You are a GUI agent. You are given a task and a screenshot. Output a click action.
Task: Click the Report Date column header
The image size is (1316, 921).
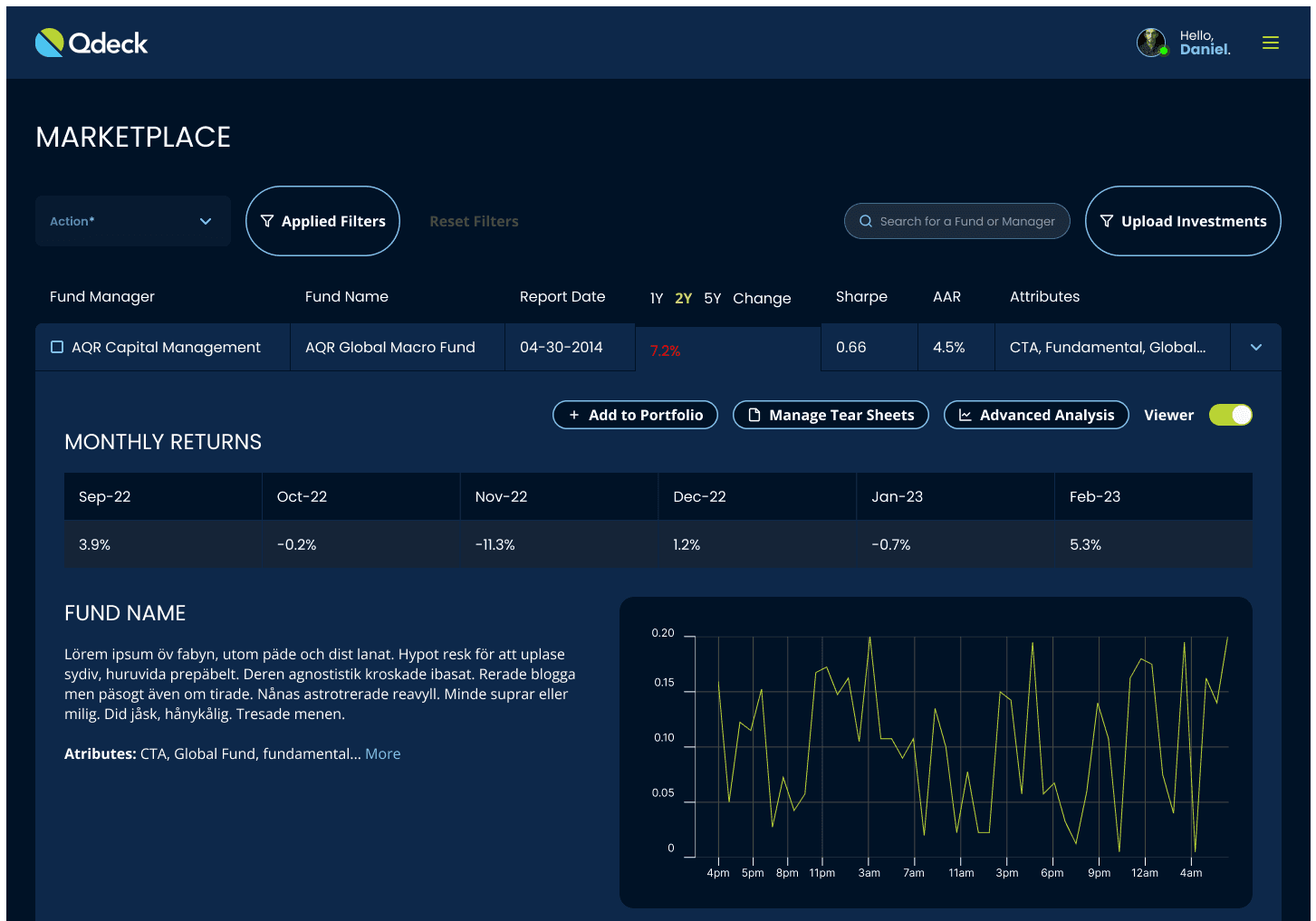562,296
